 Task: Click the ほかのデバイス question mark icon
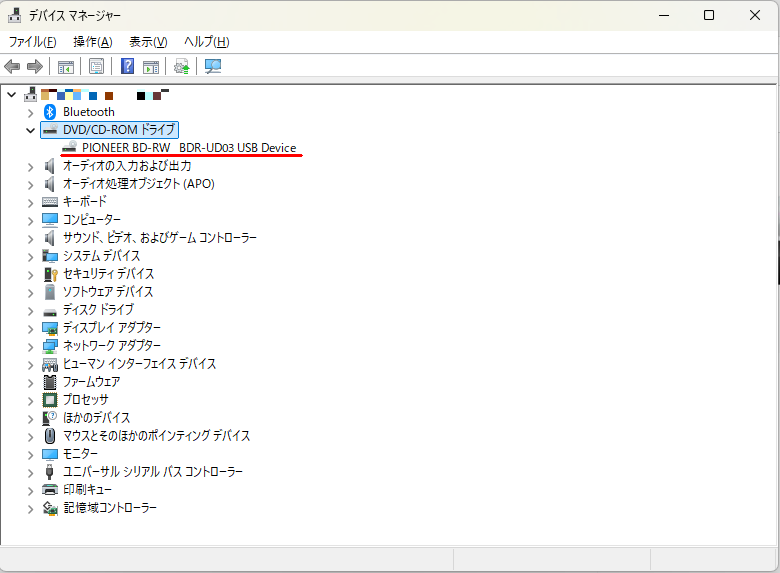[x=50, y=418]
